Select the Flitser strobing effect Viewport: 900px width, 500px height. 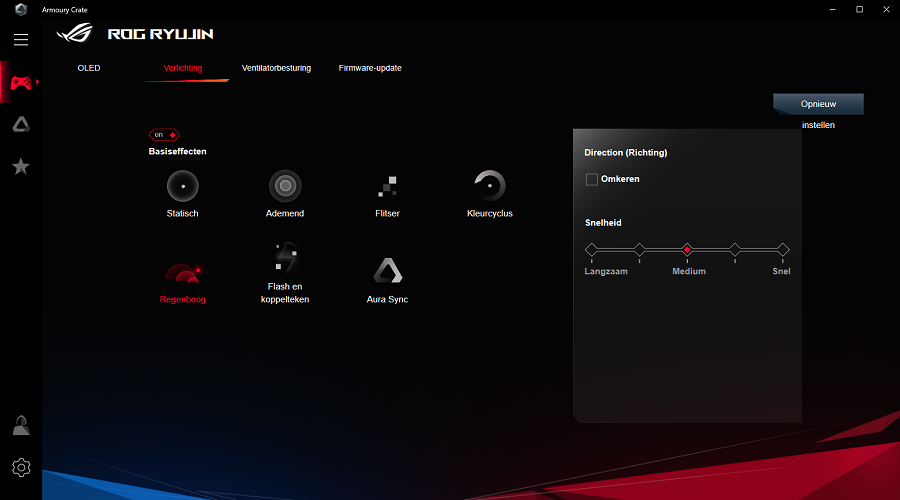[x=387, y=195]
